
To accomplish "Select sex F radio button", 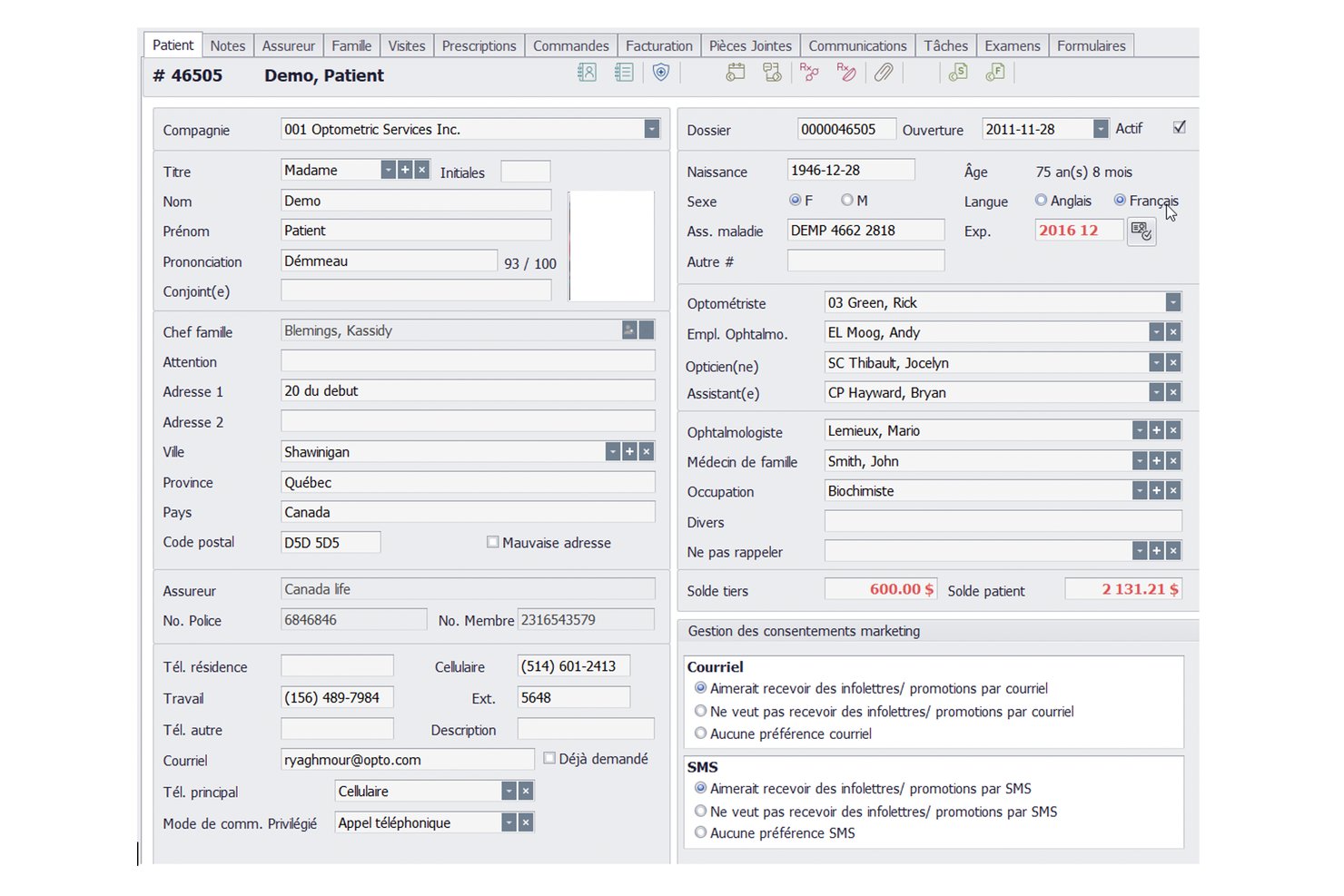I will [795, 200].
